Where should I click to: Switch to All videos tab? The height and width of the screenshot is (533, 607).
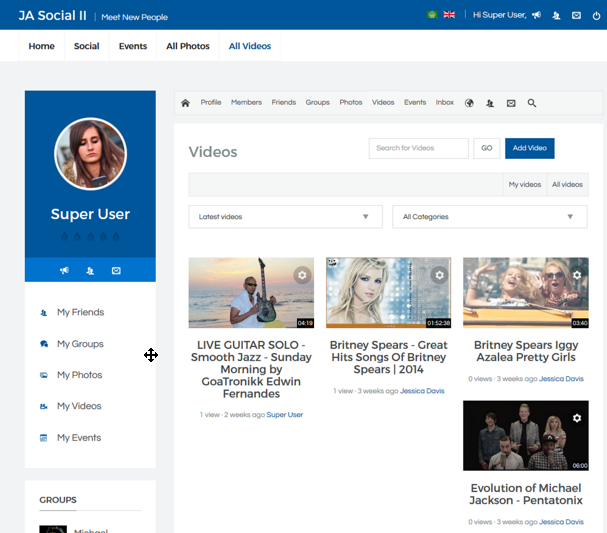[x=567, y=185]
